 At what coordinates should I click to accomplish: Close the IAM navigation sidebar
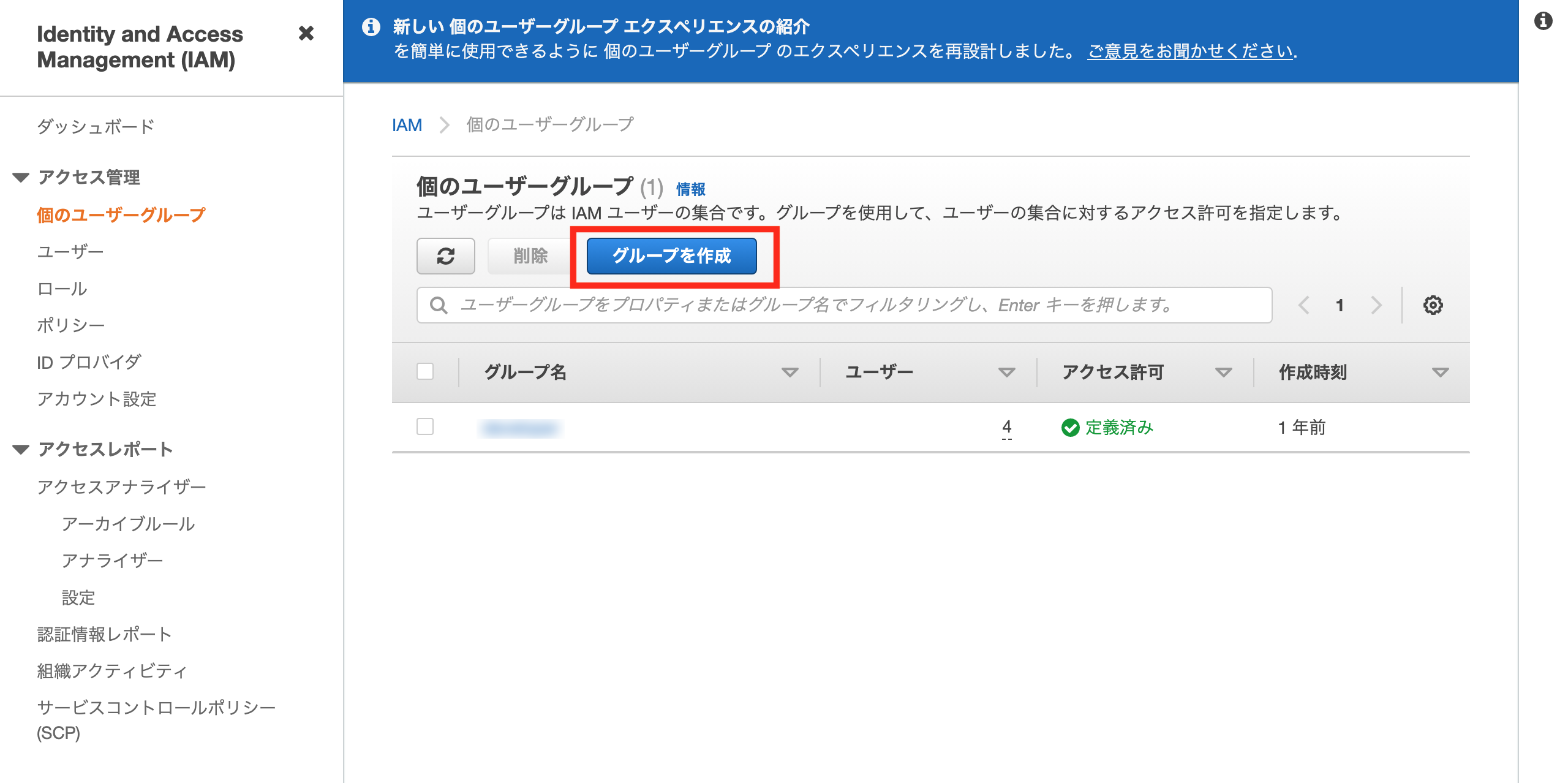click(x=305, y=34)
